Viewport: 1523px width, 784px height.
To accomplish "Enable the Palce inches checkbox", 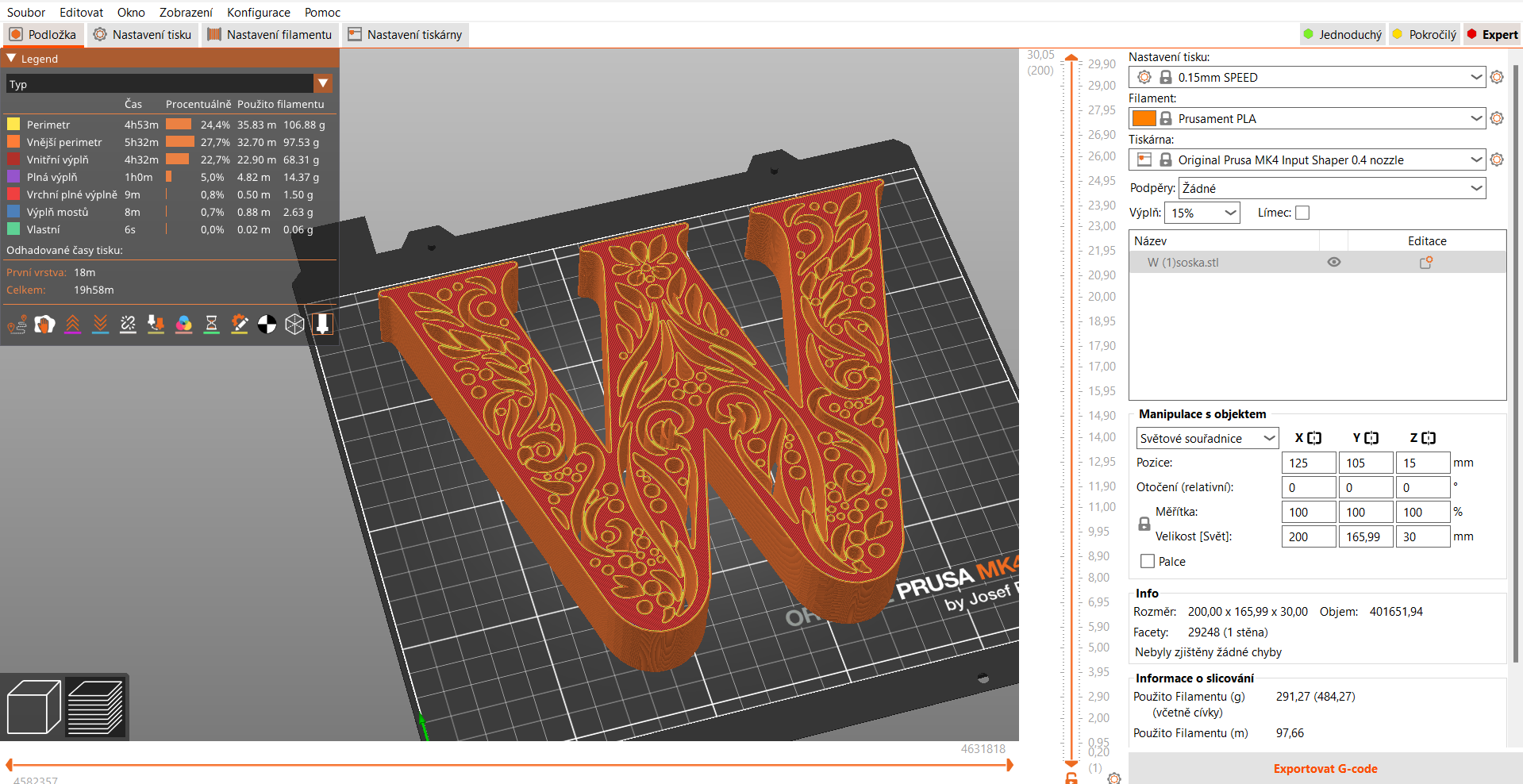I will [x=1148, y=561].
